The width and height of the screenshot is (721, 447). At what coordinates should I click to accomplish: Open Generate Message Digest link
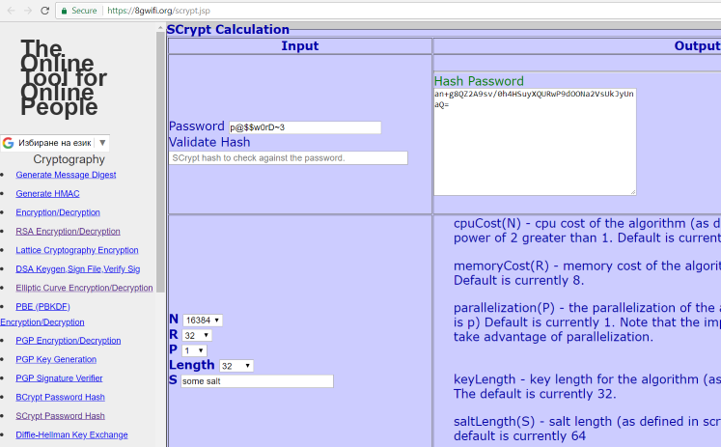[x=66, y=175]
